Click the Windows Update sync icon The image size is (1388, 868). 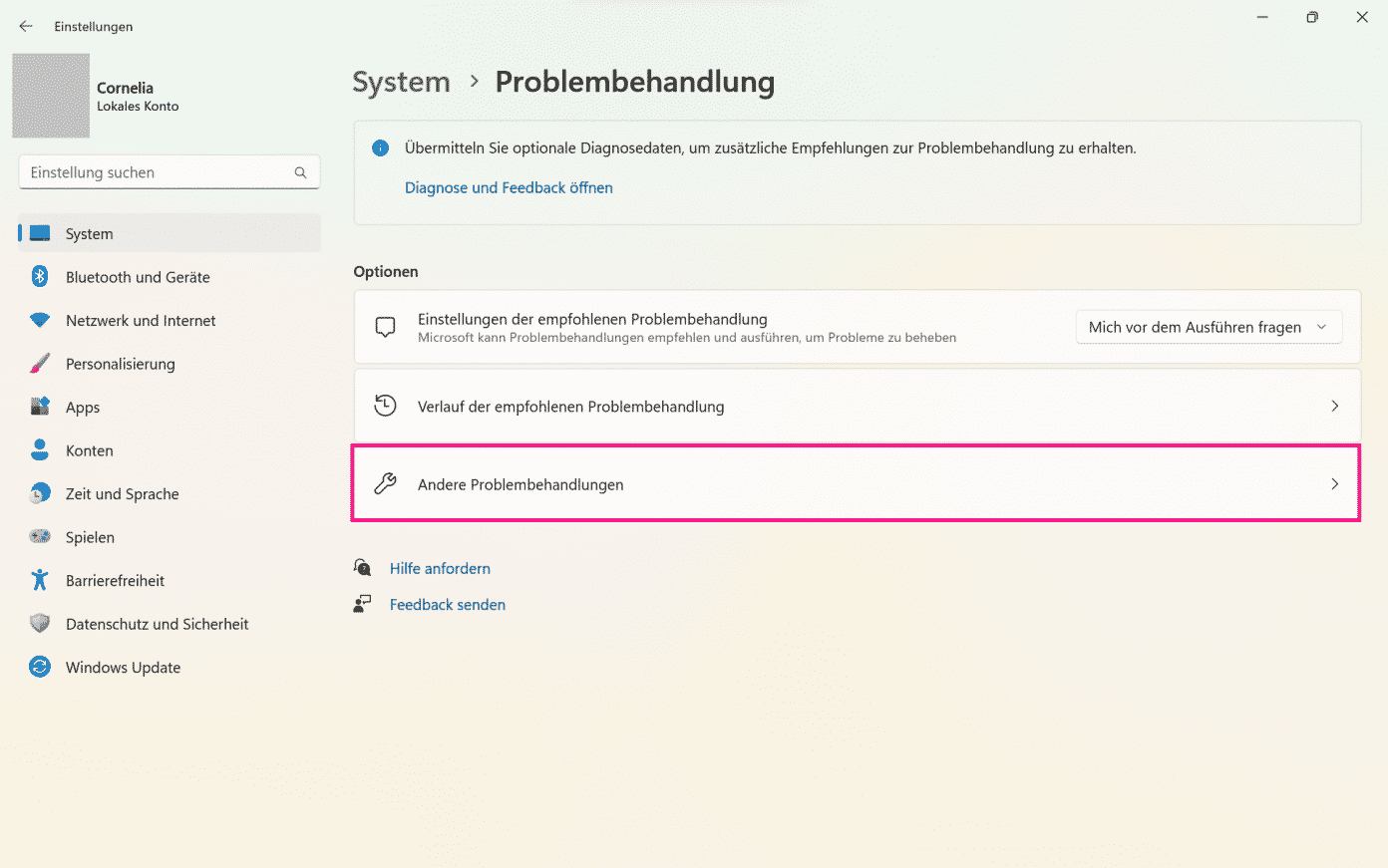[x=40, y=668]
